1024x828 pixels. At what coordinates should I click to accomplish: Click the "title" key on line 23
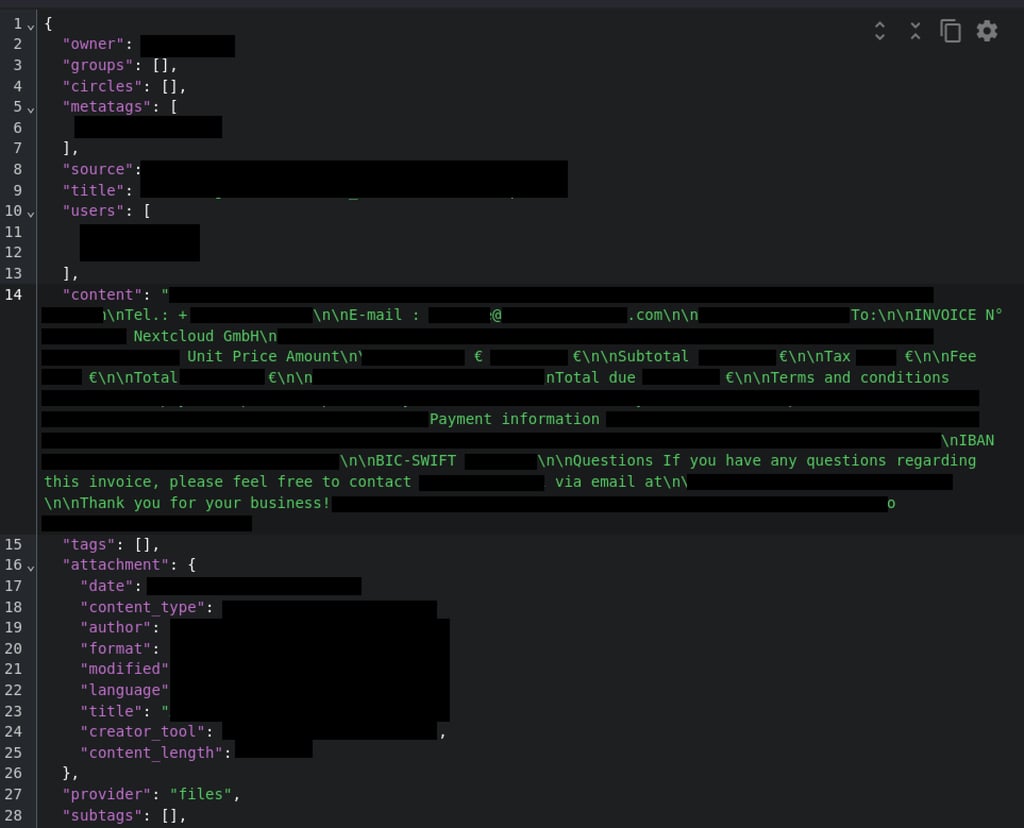click(x=116, y=711)
